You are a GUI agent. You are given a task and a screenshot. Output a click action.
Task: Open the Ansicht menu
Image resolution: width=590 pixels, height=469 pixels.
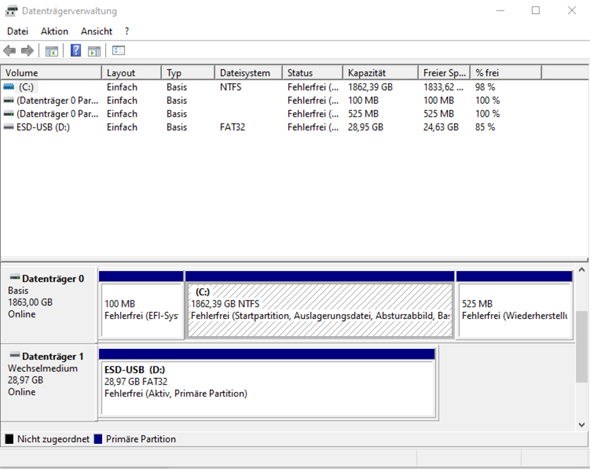pos(96,31)
